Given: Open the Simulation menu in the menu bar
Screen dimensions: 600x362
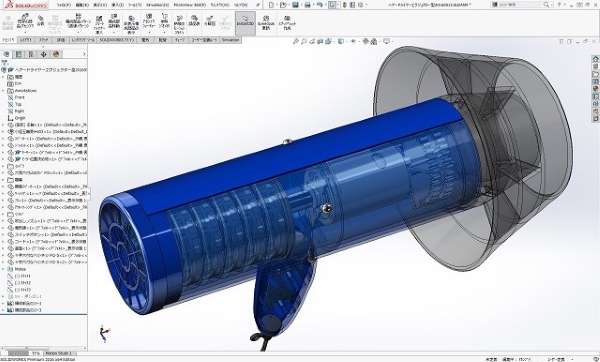Looking at the screenshot, I should (x=157, y=5).
